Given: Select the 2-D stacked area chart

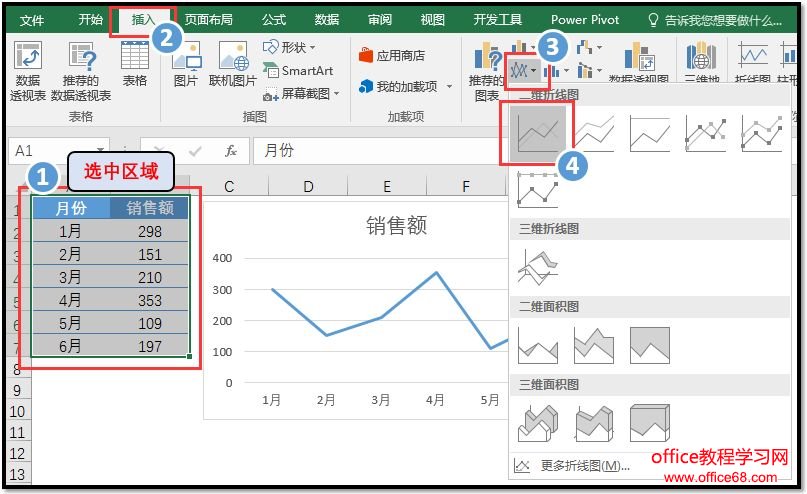Looking at the screenshot, I should tap(594, 345).
